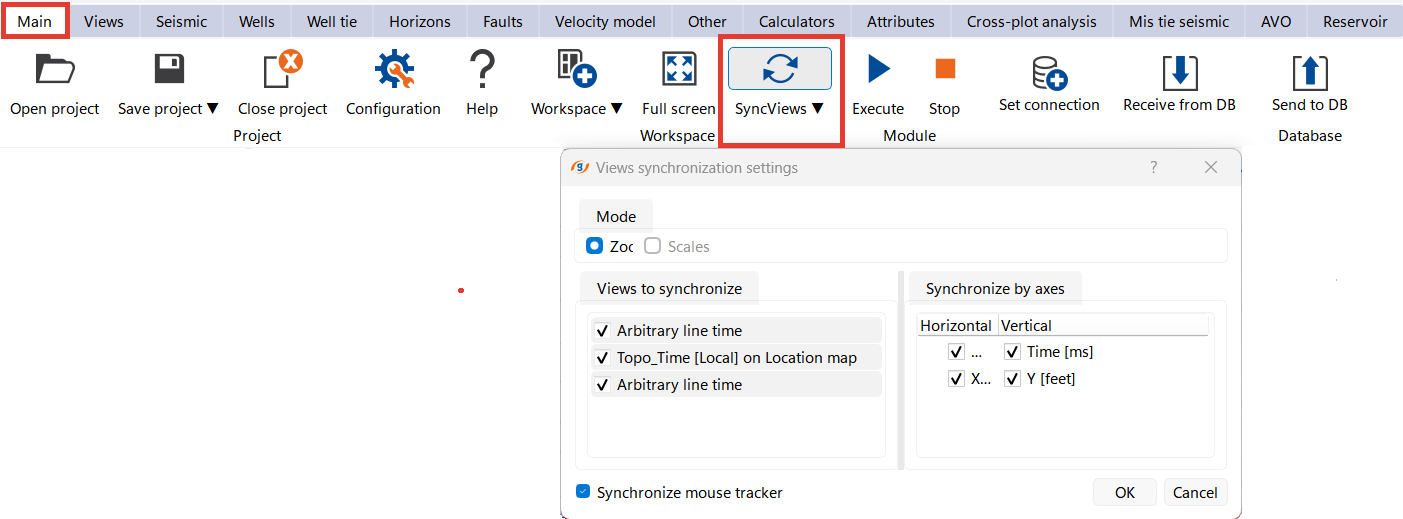Click the Receive from DB icon

point(1179,72)
